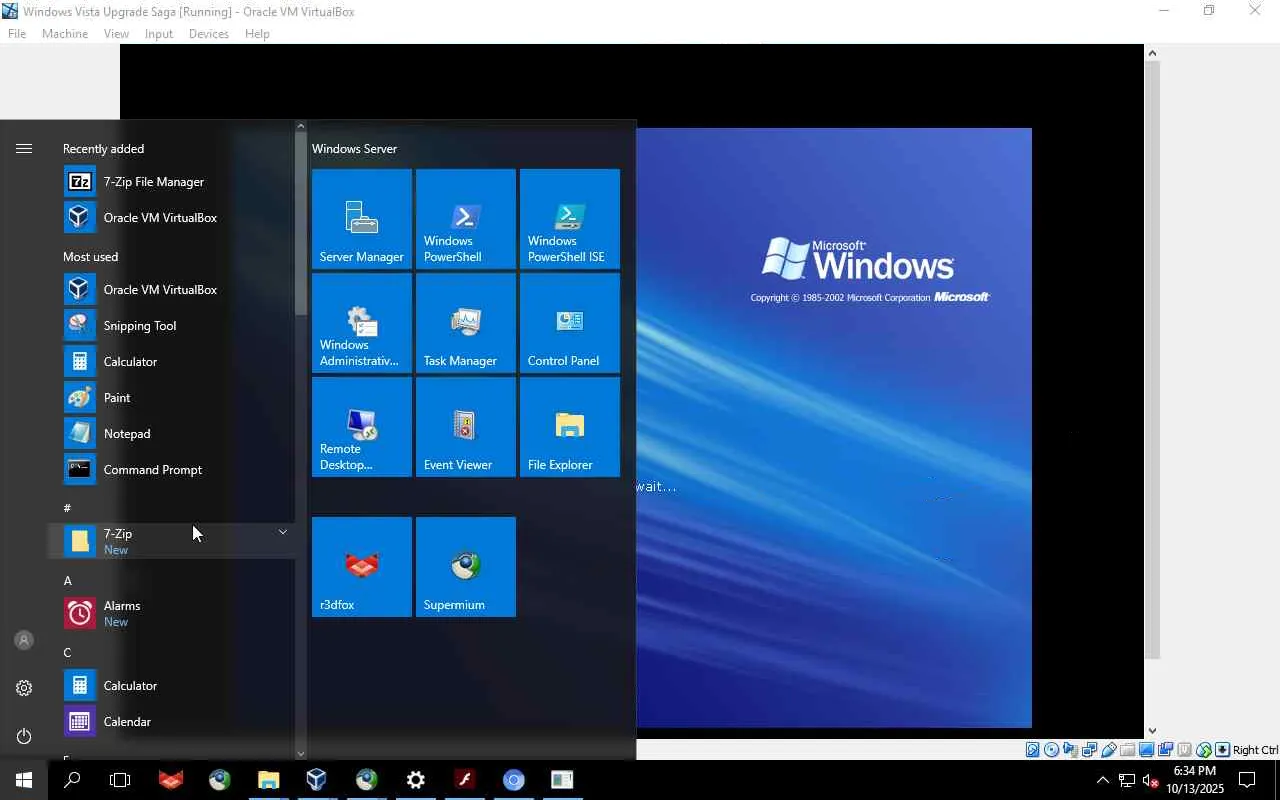Switch to VirtualBox on the taskbar
This screenshot has width=1280, height=800.
coord(317,780)
